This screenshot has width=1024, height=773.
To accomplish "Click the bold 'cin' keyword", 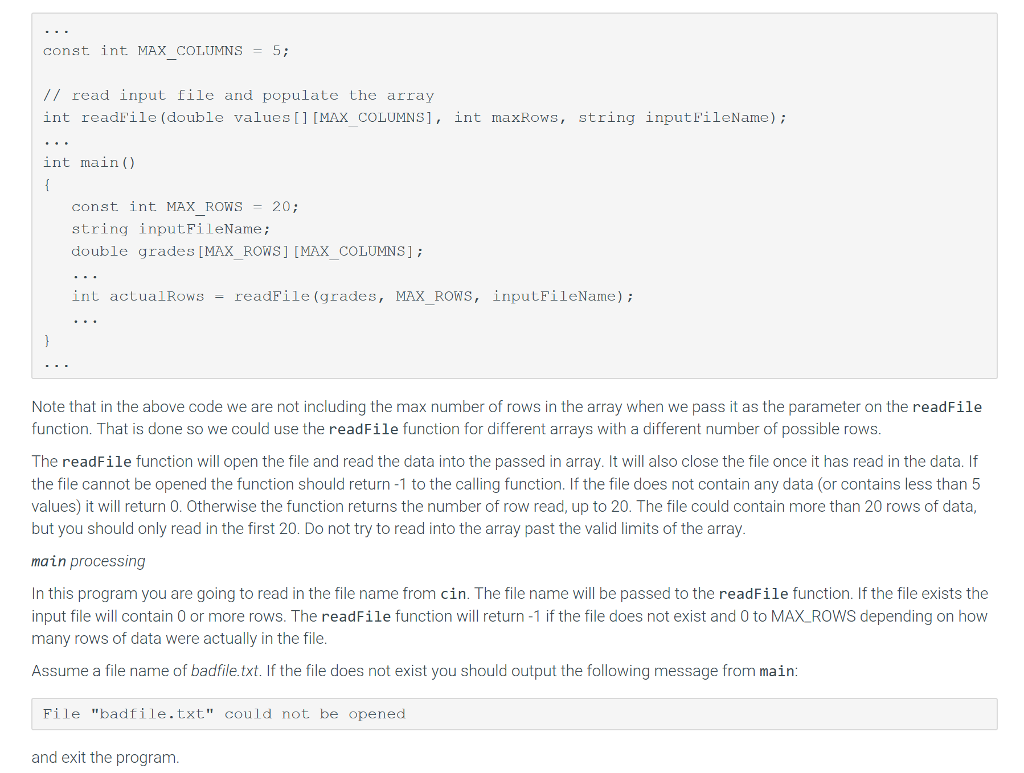I will click(x=453, y=594).
